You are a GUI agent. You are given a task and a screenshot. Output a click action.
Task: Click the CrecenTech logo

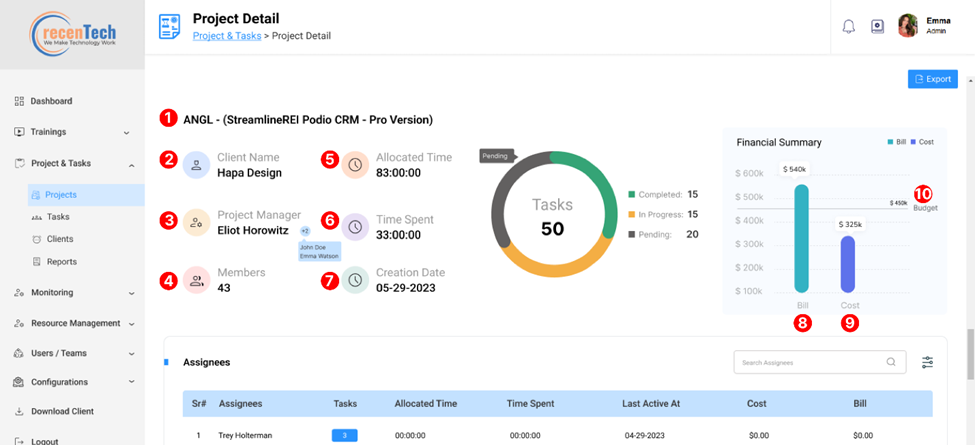pos(72,33)
